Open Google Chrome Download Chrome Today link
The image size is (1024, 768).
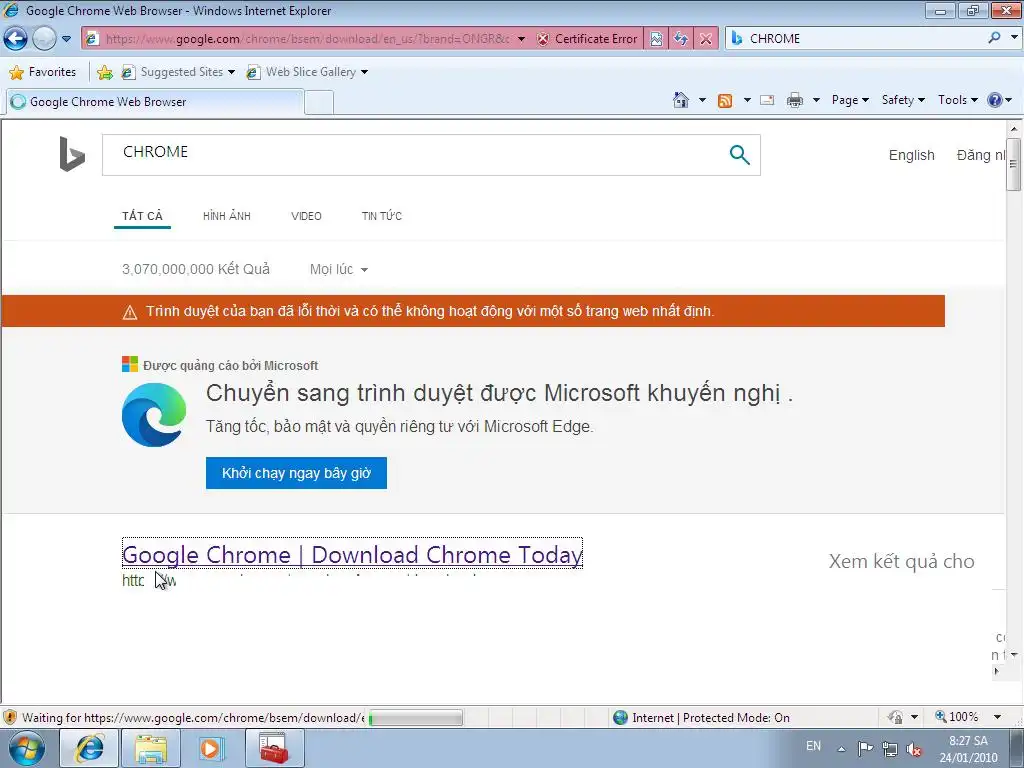(352, 554)
